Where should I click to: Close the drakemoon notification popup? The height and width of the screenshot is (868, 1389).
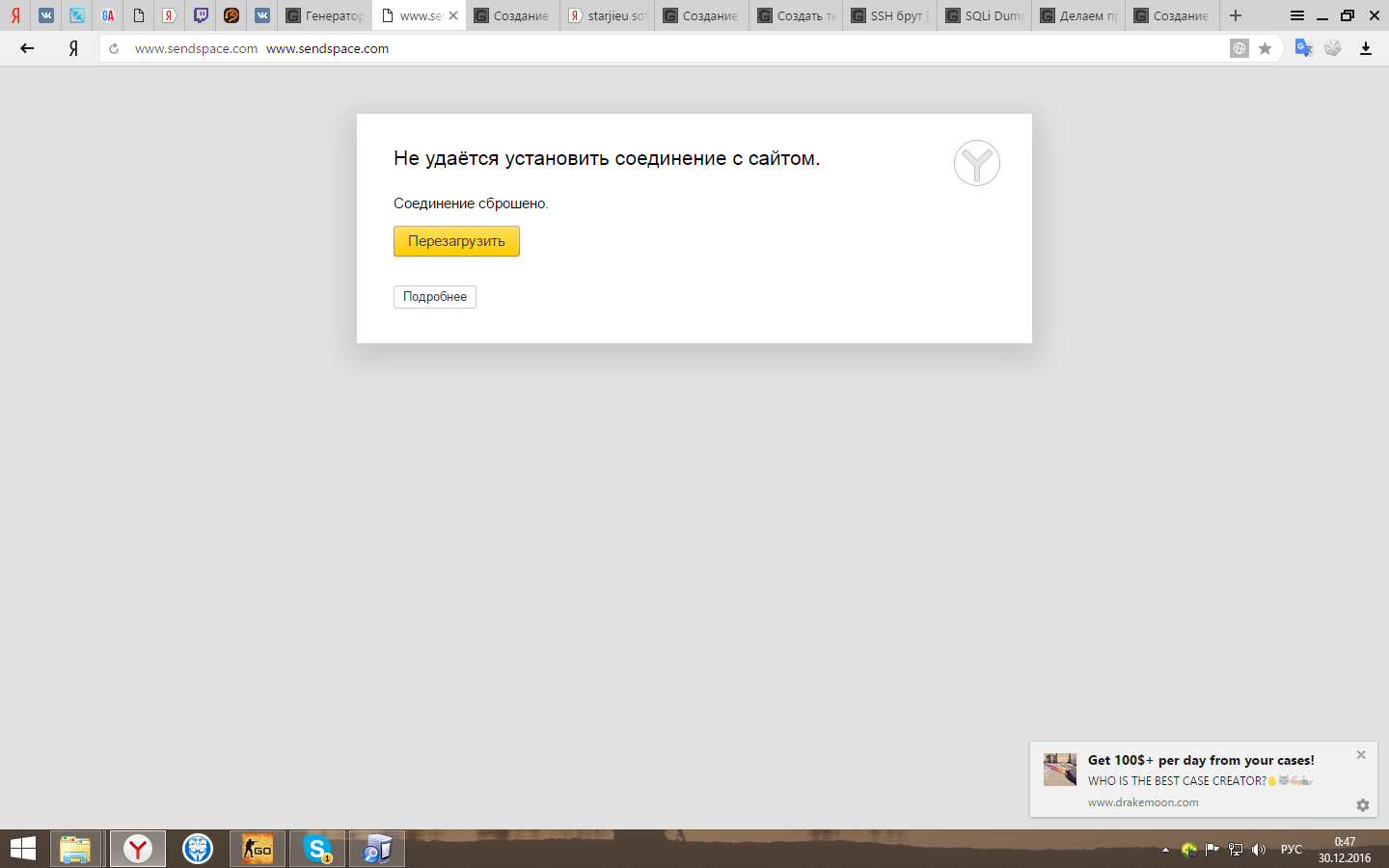click(1361, 755)
